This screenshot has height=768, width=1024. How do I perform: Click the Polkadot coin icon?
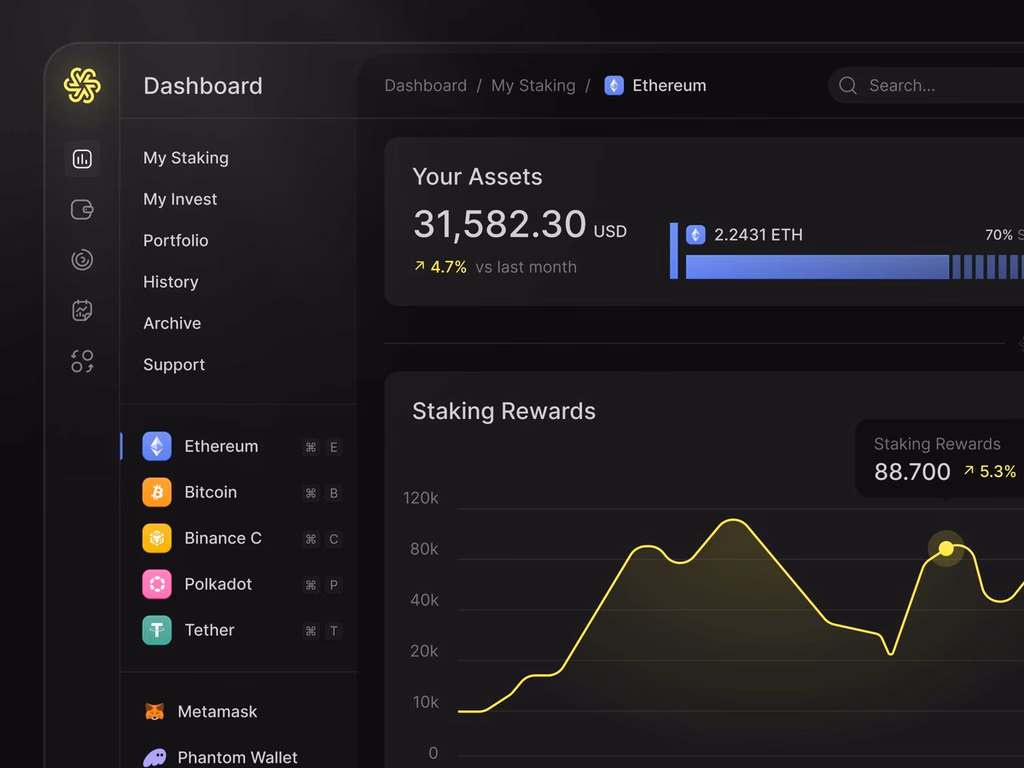pyautogui.click(x=157, y=584)
